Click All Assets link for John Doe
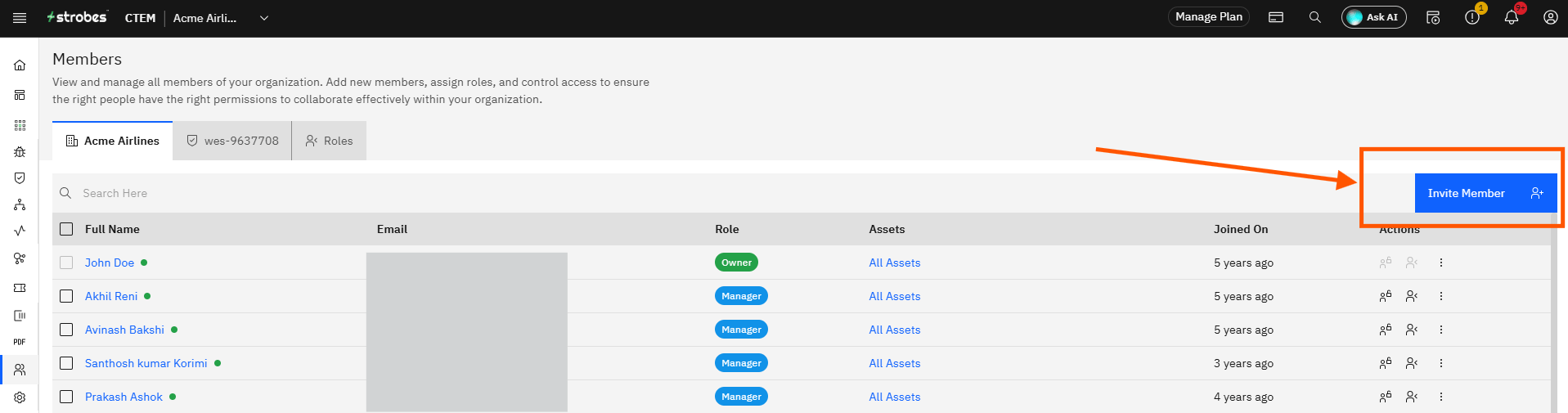1568x413 pixels. pos(895,263)
